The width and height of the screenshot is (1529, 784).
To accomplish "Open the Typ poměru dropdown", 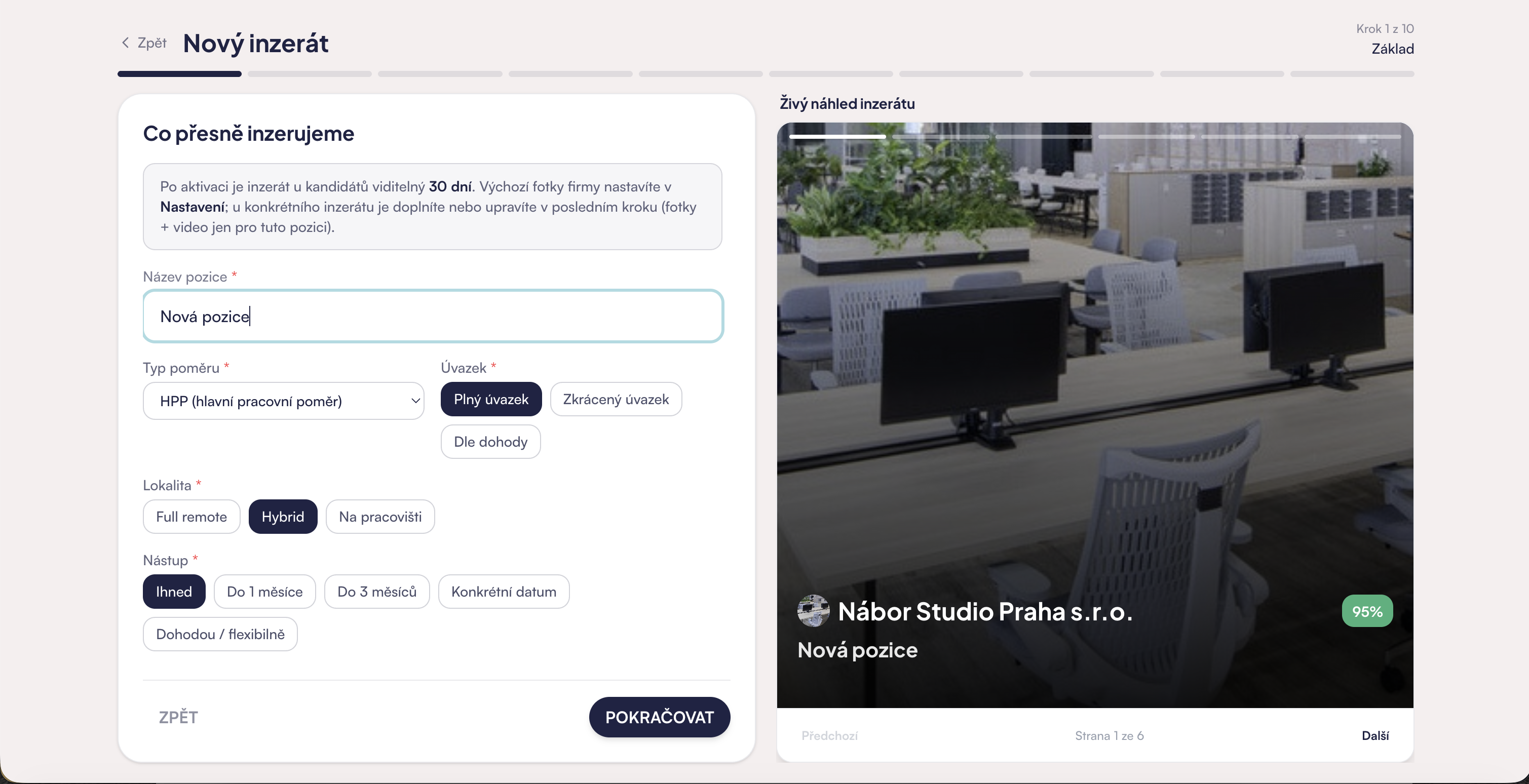I will click(x=284, y=401).
